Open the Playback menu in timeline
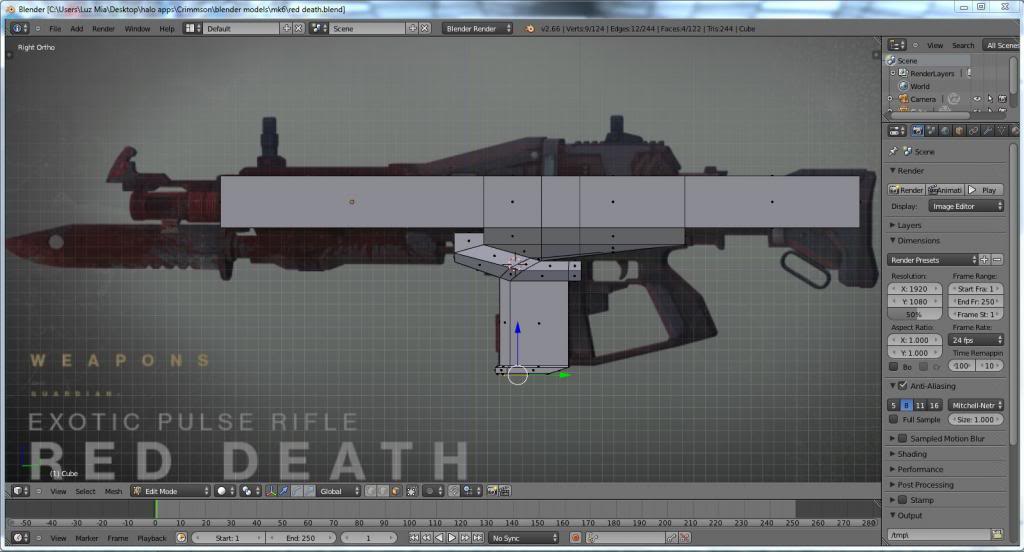 tap(152, 538)
